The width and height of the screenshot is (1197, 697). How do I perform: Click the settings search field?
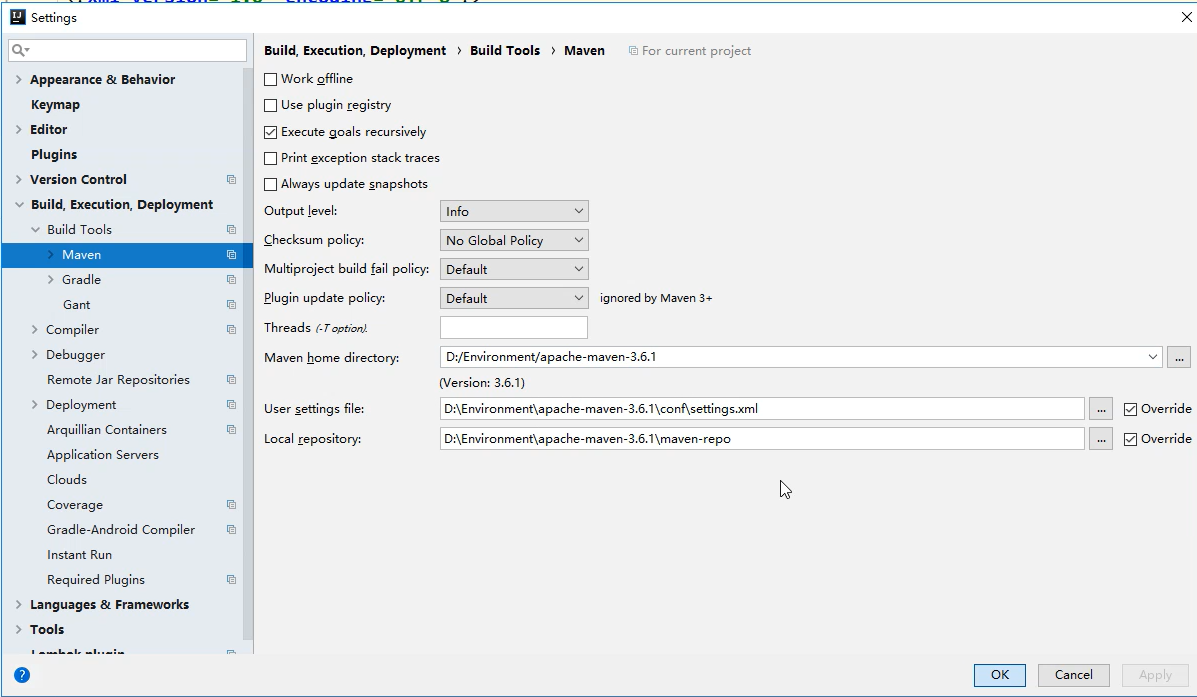127,50
